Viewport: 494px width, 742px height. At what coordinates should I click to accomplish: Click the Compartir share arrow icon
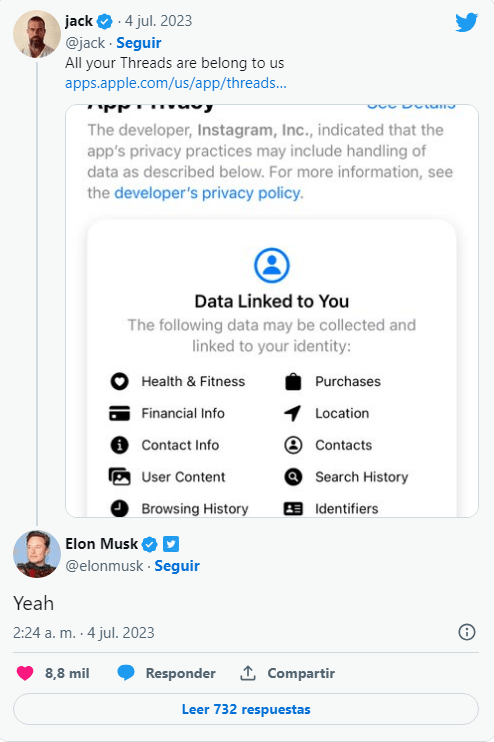247,672
